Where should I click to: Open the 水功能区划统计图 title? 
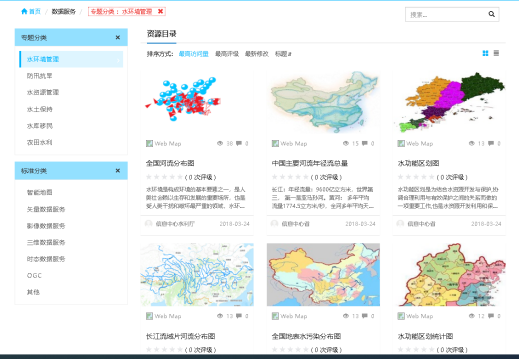click(x=425, y=336)
